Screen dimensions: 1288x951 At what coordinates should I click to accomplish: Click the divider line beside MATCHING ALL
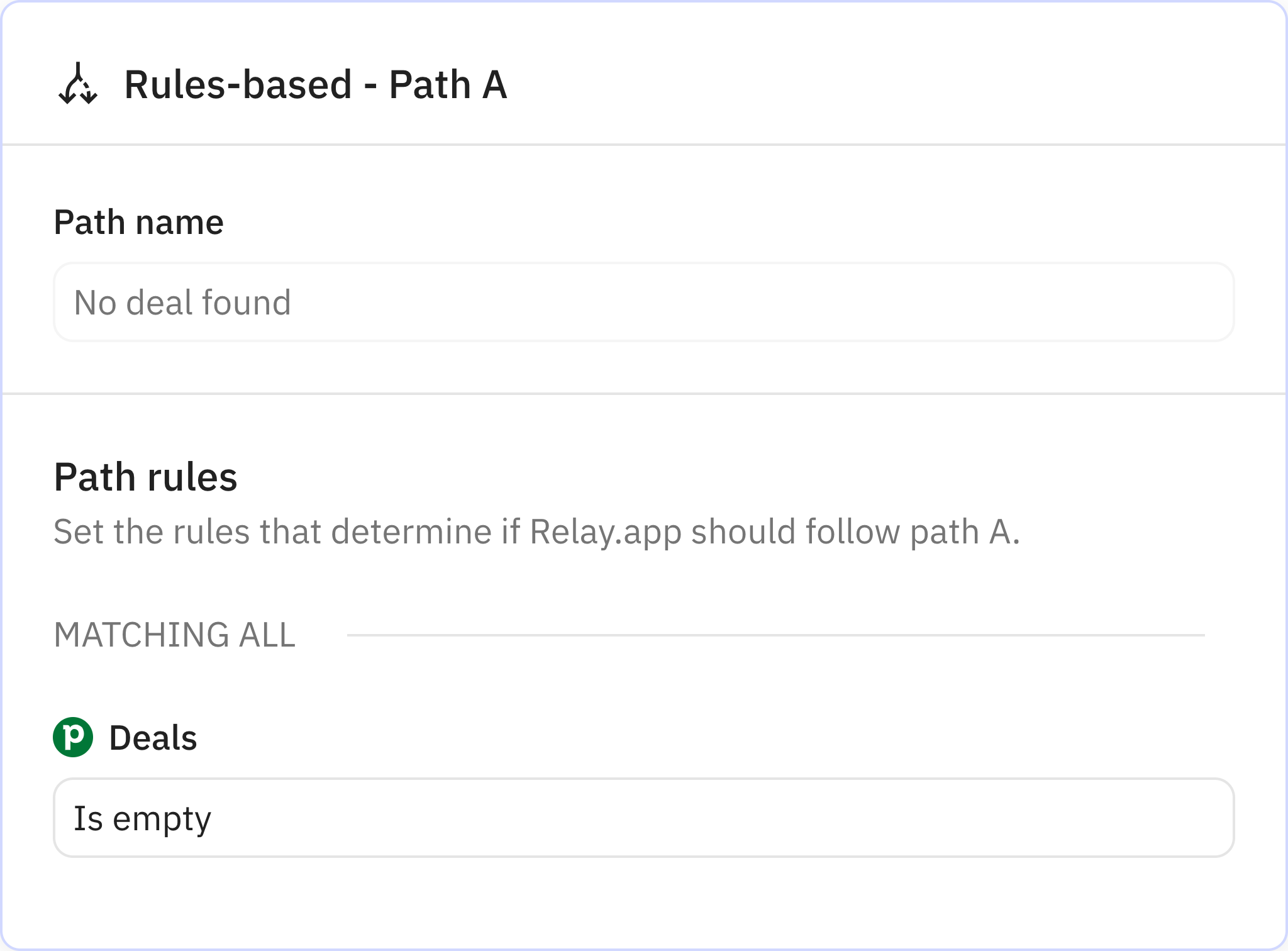click(777, 635)
